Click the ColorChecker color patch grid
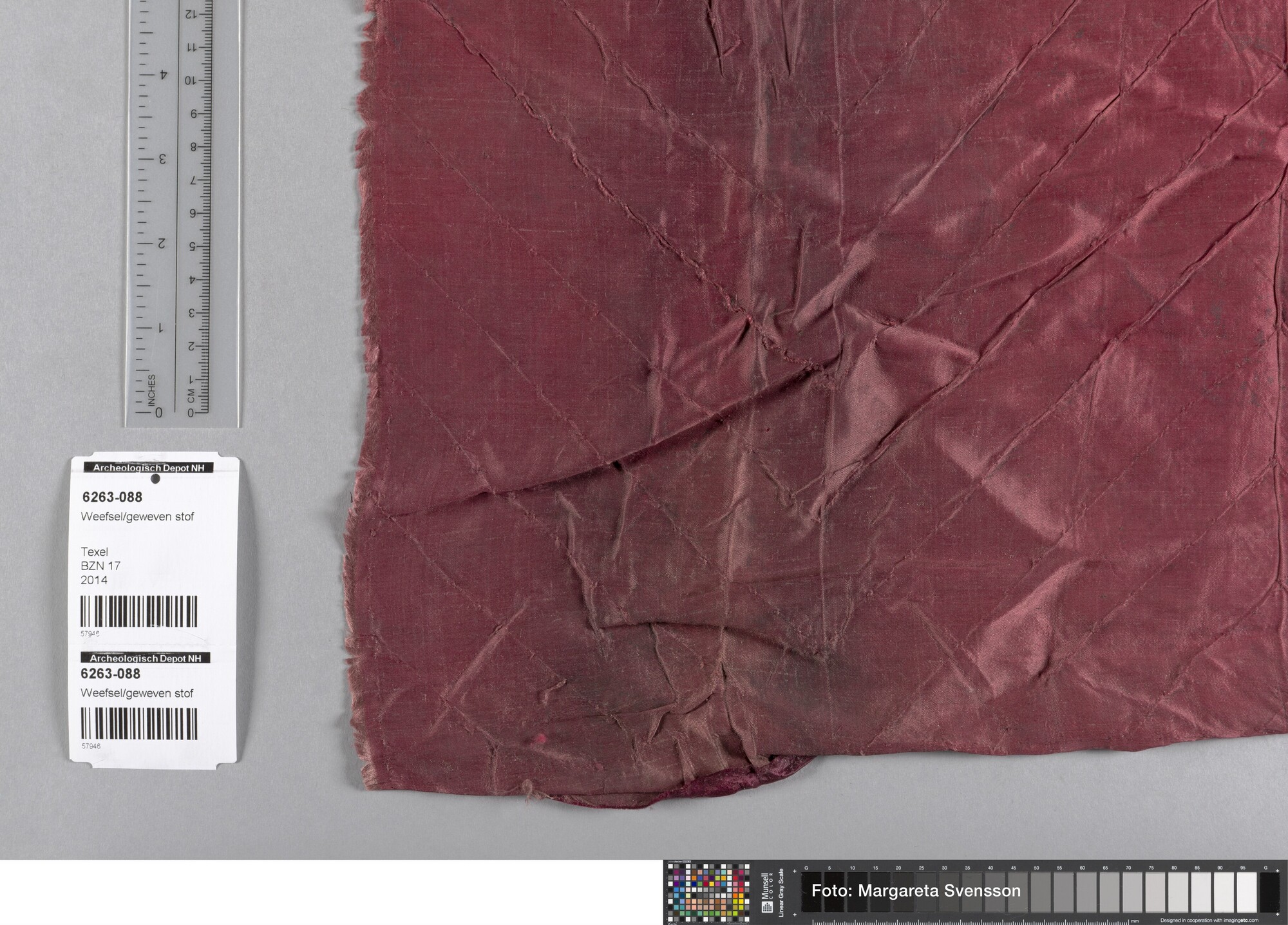Image resolution: width=1288 pixels, height=925 pixels. click(x=709, y=893)
